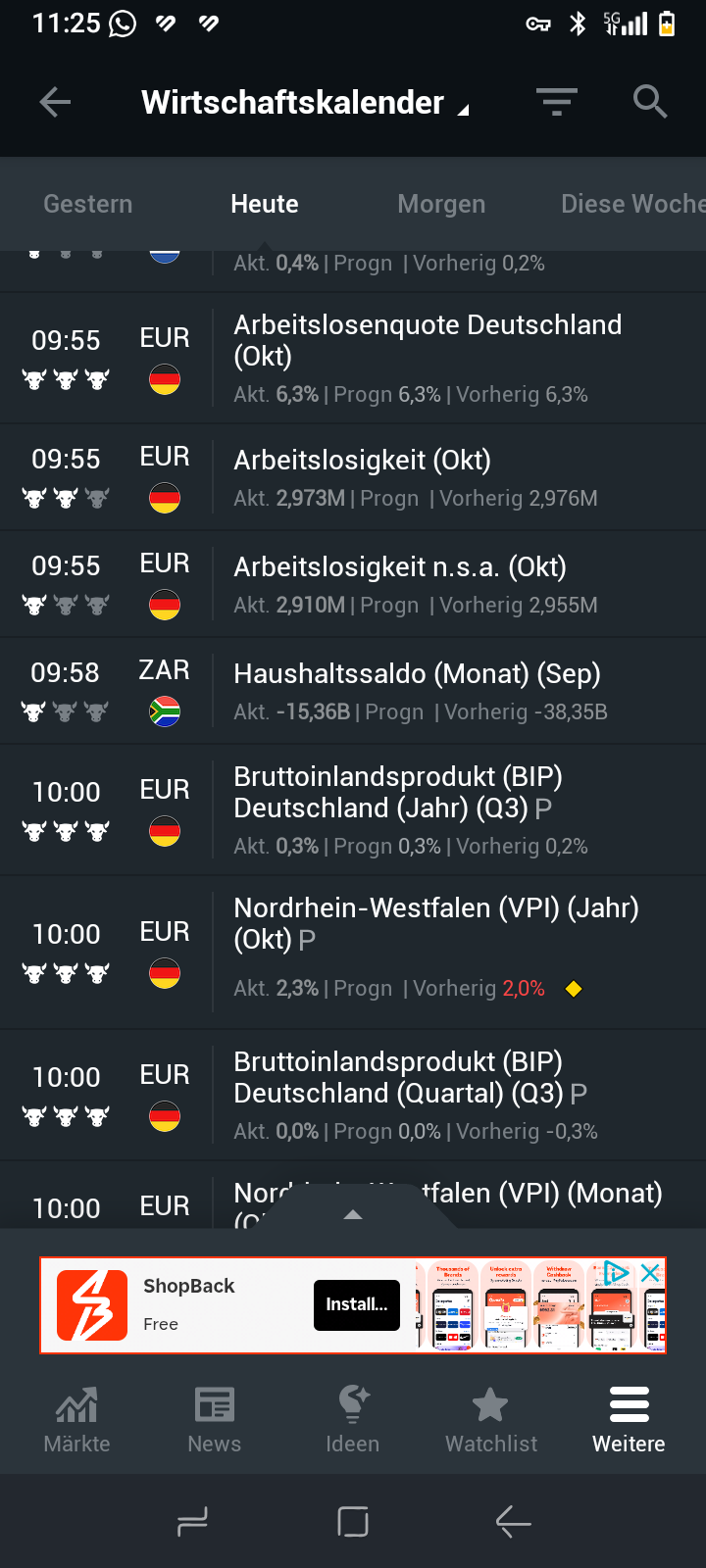Close the ShopBack ad banner
706x1568 pixels.
tap(650, 1273)
